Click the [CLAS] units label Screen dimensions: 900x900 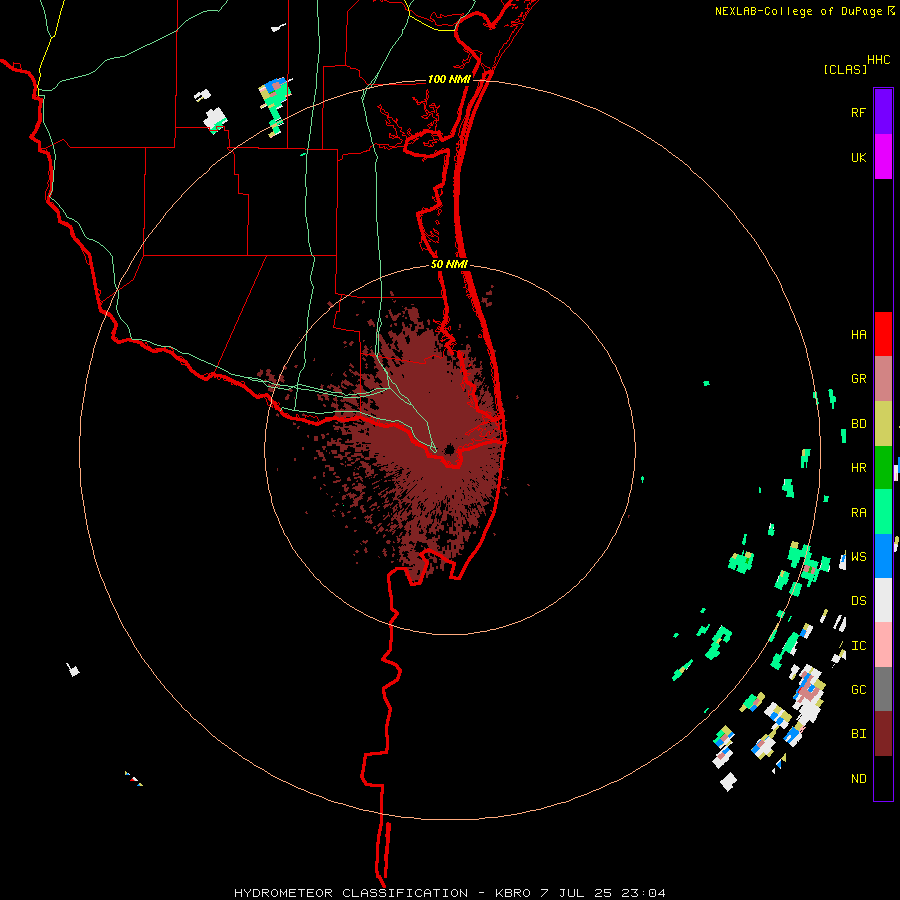(x=845, y=69)
